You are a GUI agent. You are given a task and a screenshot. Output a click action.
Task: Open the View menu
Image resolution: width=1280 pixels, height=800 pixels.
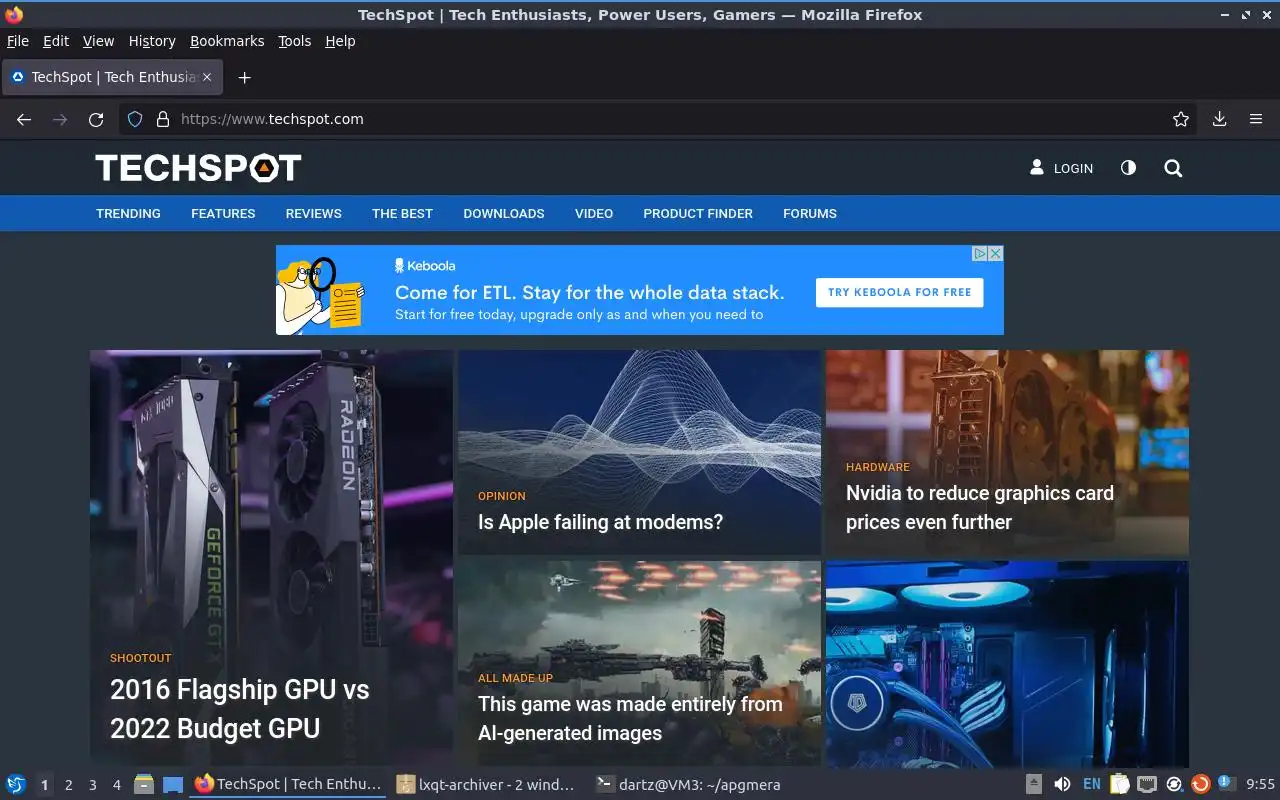pos(98,41)
